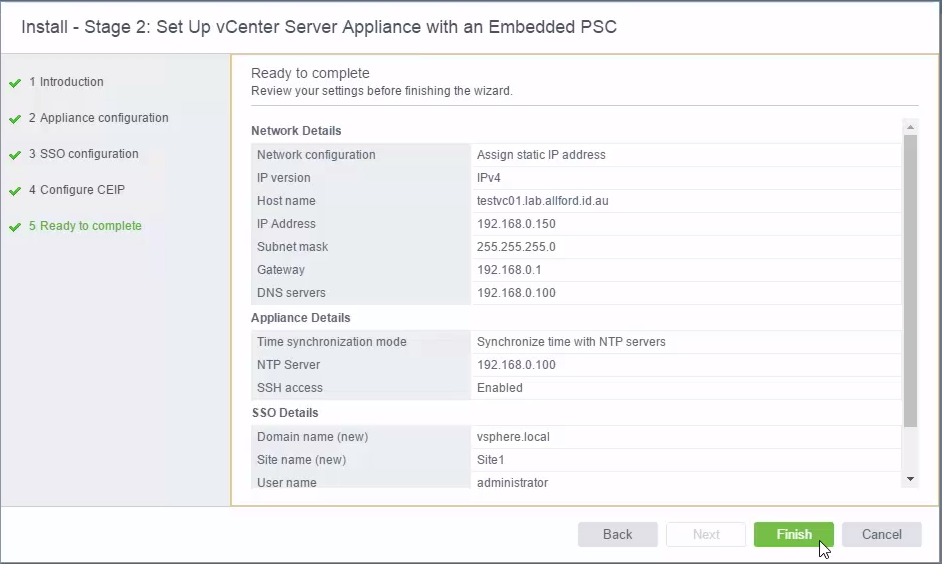The image size is (942, 564).
Task: Click the scrollbar up arrow
Action: (x=910, y=127)
